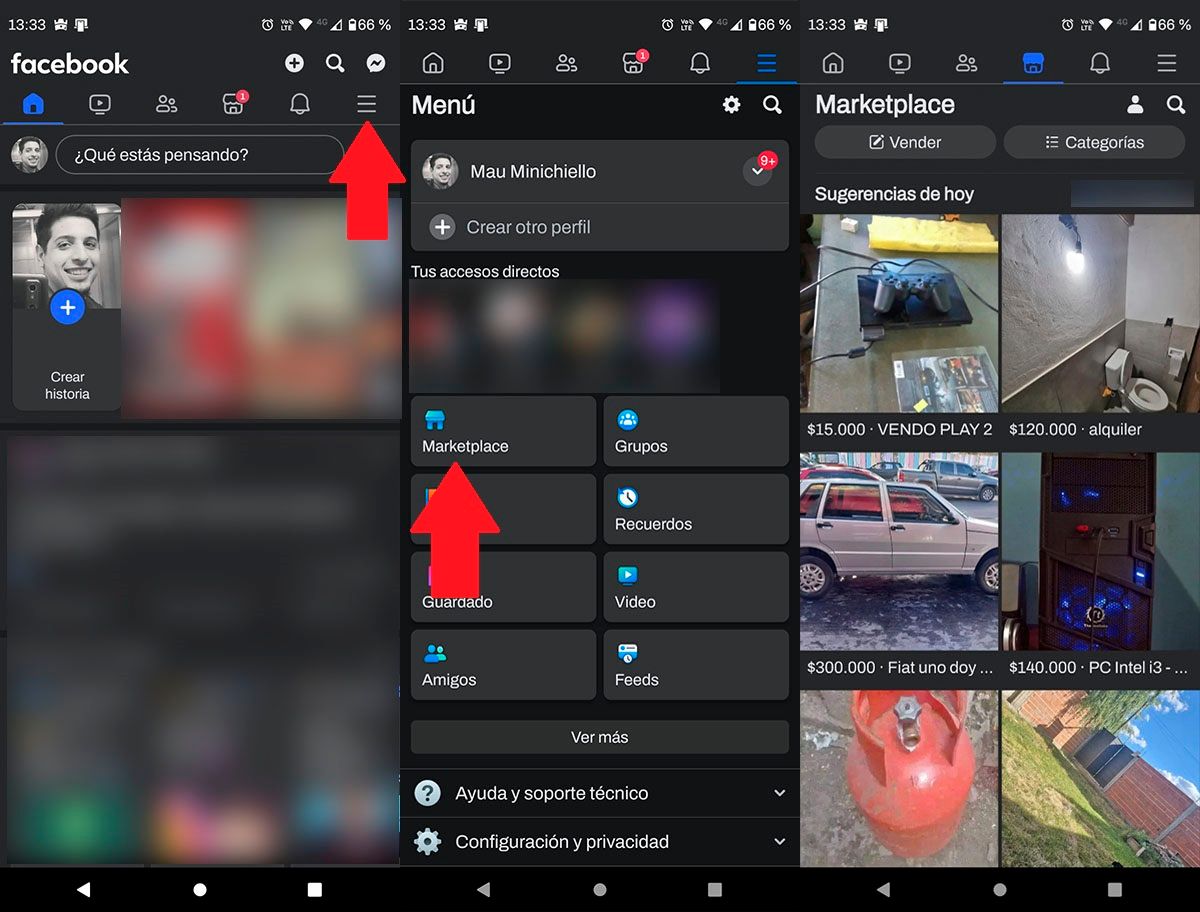Open Friends tab on facebook home screen
Viewport: 1200px width, 912px height.
tap(167, 104)
